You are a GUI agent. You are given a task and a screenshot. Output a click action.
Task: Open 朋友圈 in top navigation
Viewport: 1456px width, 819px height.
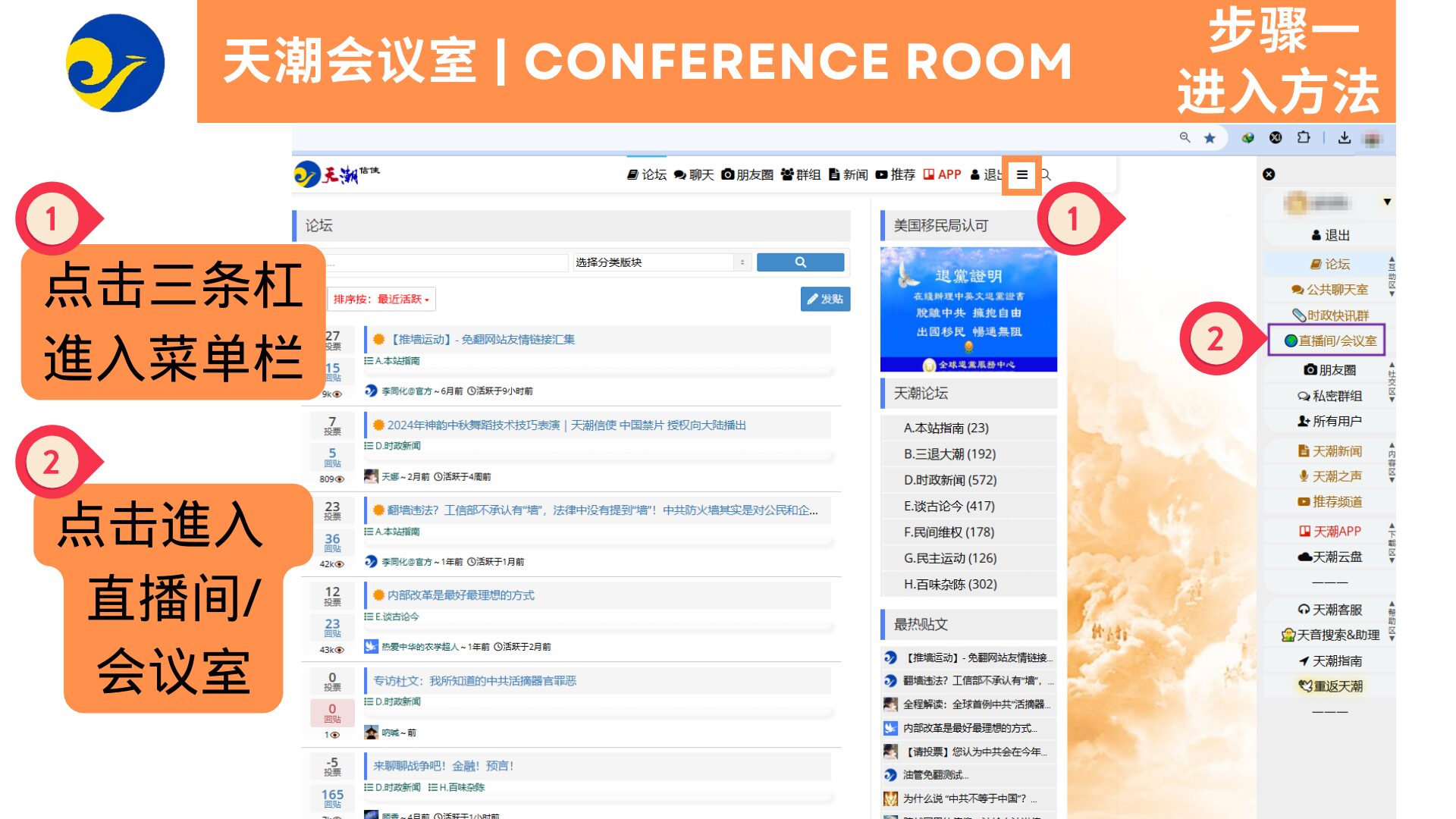click(x=747, y=174)
